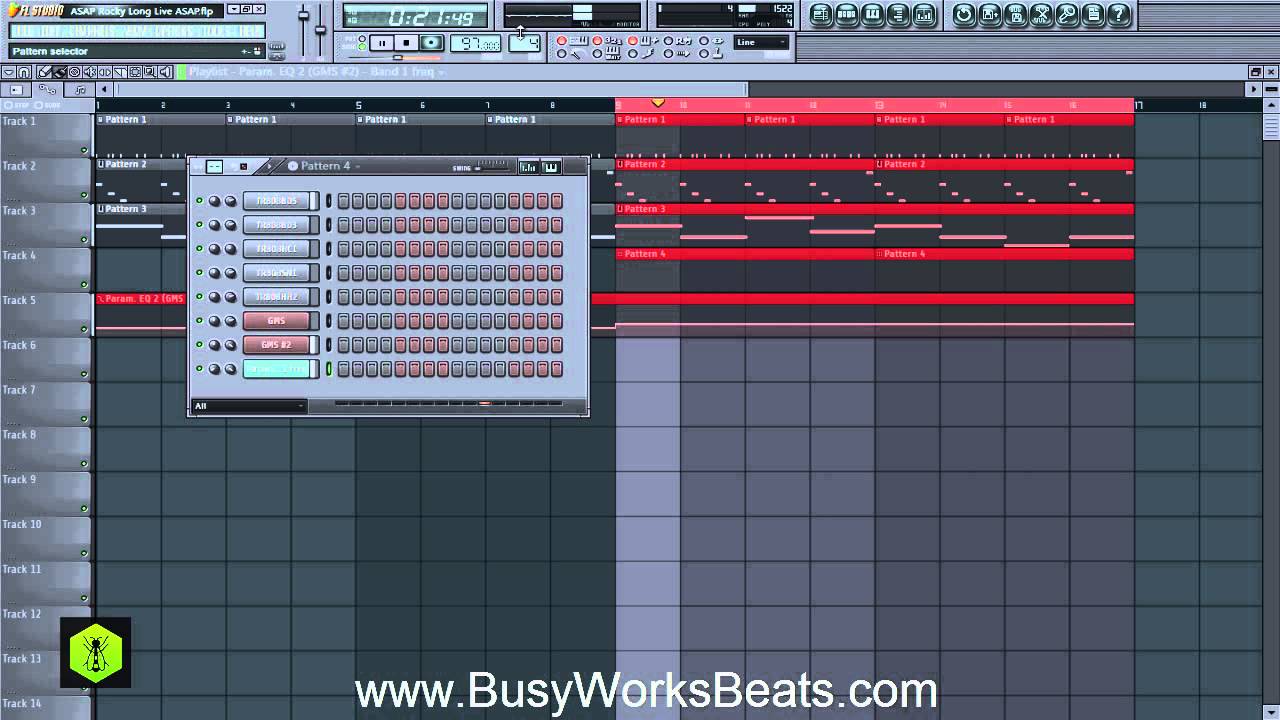Image resolution: width=1280 pixels, height=720 pixels.
Task: Toggle first step of GMS #2 channel
Action: point(343,345)
